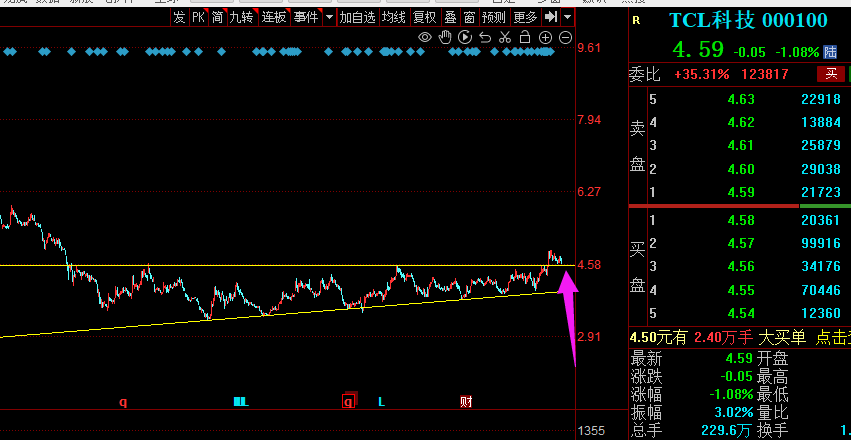Click the 叠 overlay button

[x=450, y=17]
